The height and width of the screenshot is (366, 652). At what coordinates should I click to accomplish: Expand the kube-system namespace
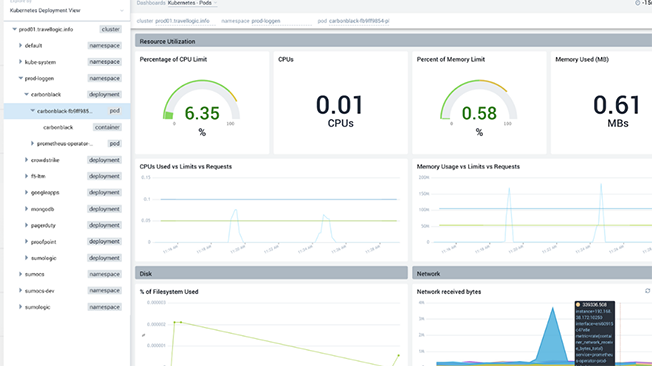click(20, 62)
